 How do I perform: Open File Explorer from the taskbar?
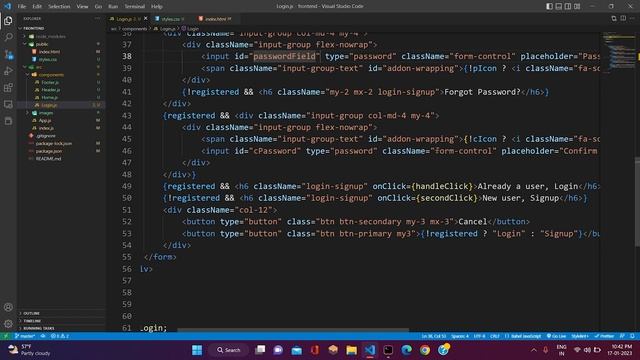(351, 350)
